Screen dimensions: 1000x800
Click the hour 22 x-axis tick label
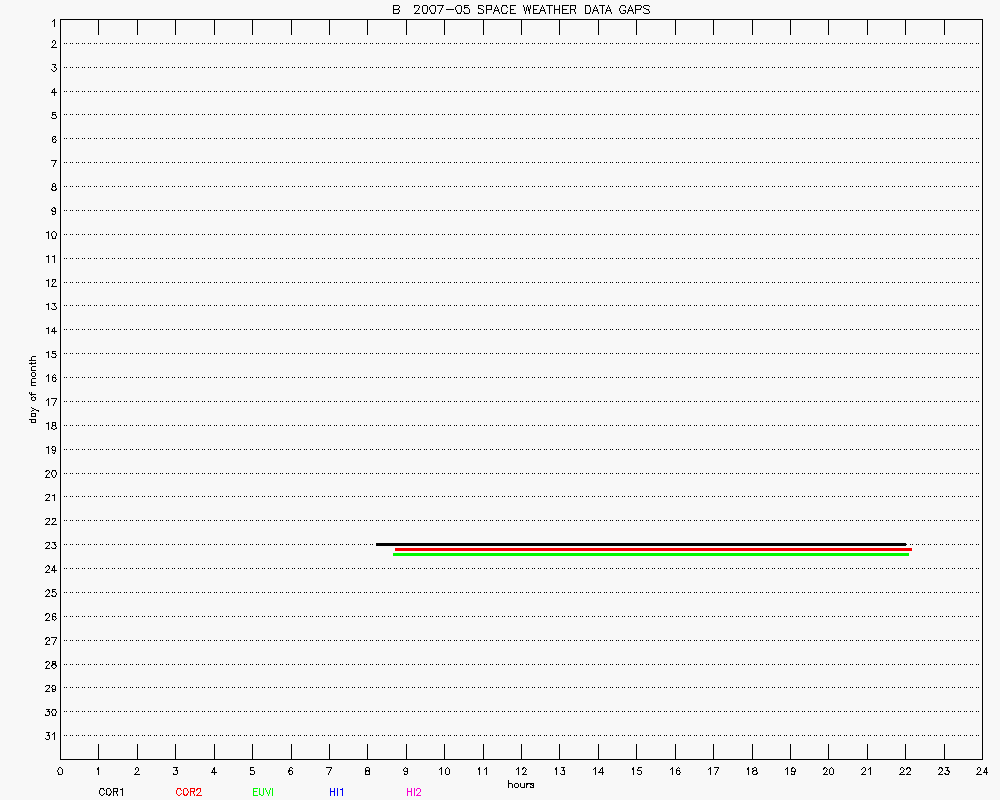[x=905, y=772]
